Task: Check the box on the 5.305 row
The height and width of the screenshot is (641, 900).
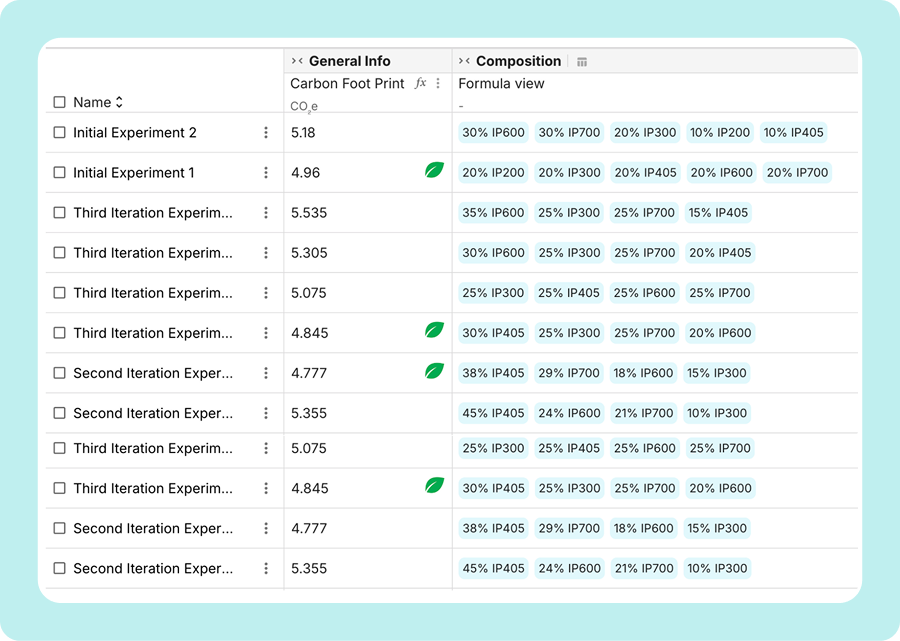Action: click(59, 253)
